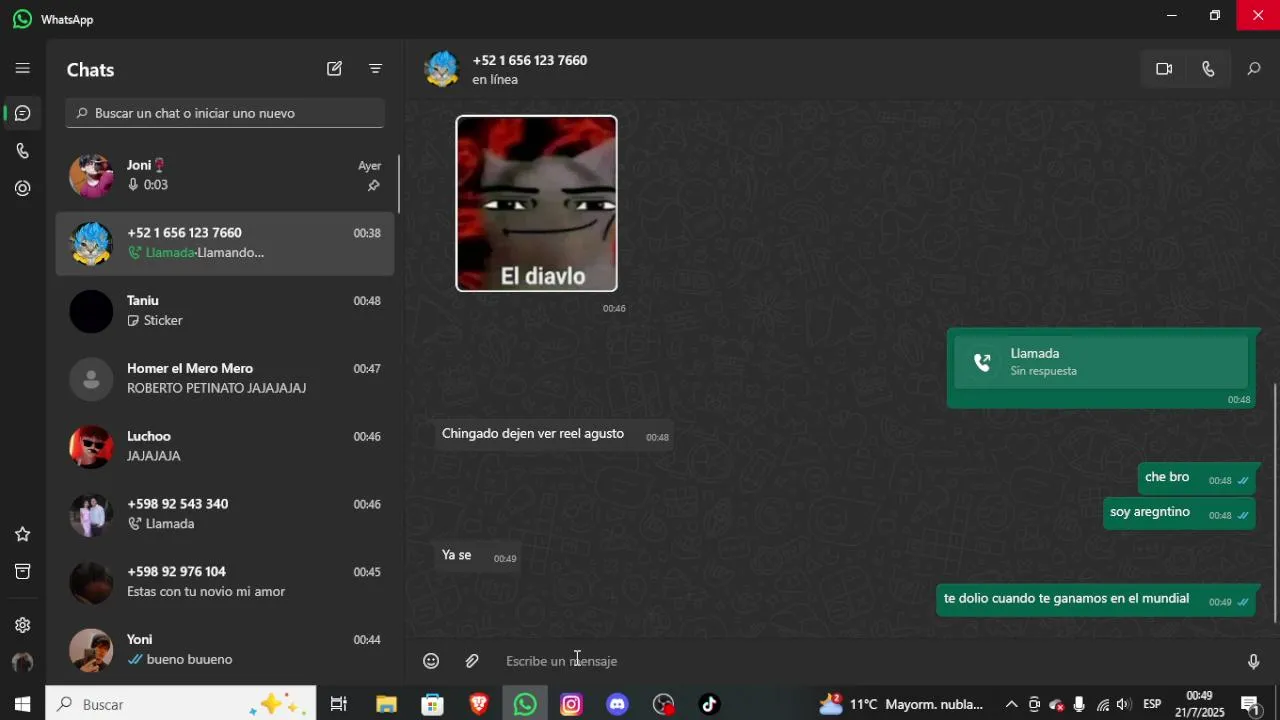Click the chat list scrollbar
Screen dimensions: 1280x720
pyautogui.click(x=398, y=183)
